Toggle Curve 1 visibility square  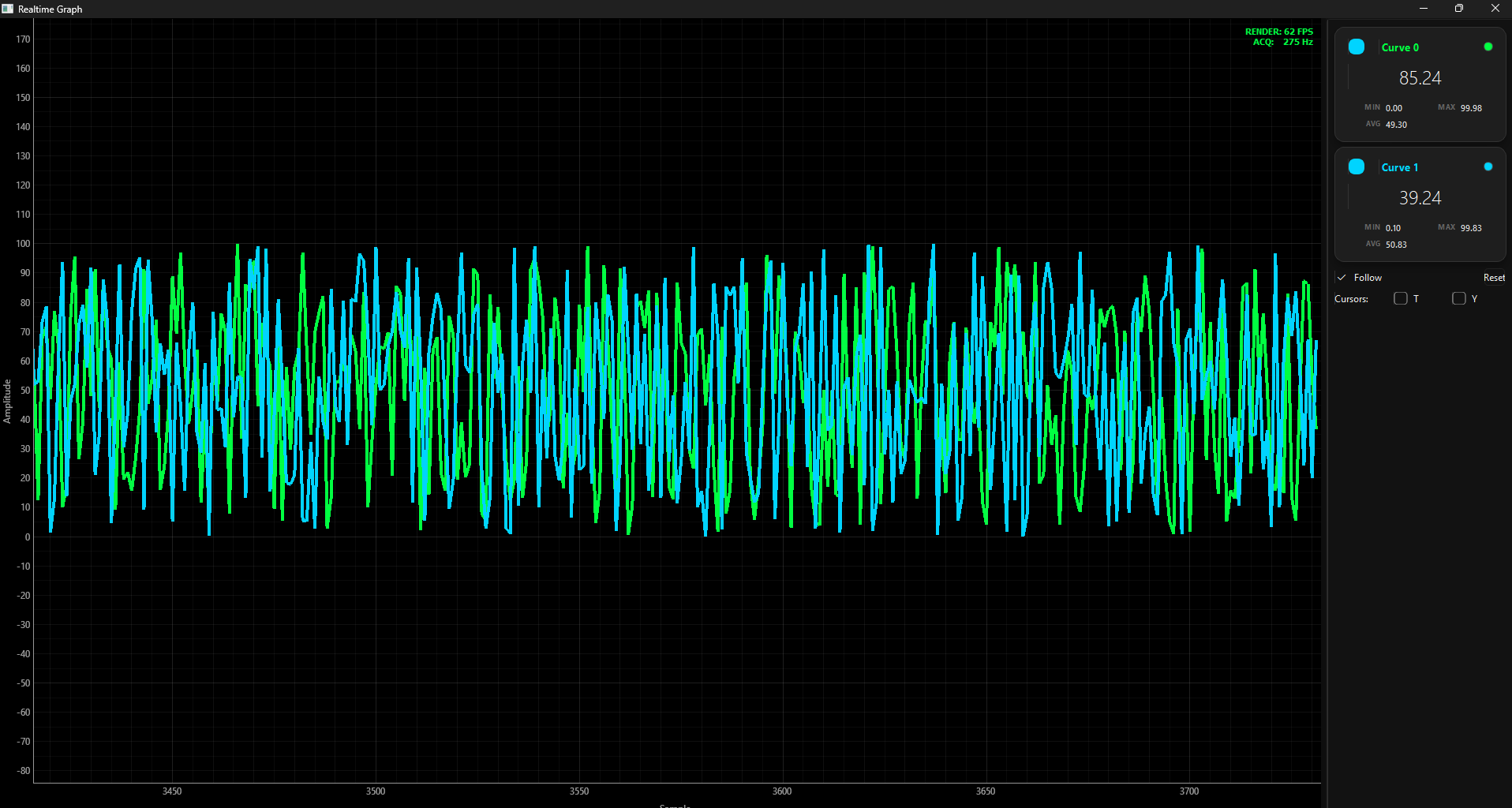tap(1357, 167)
